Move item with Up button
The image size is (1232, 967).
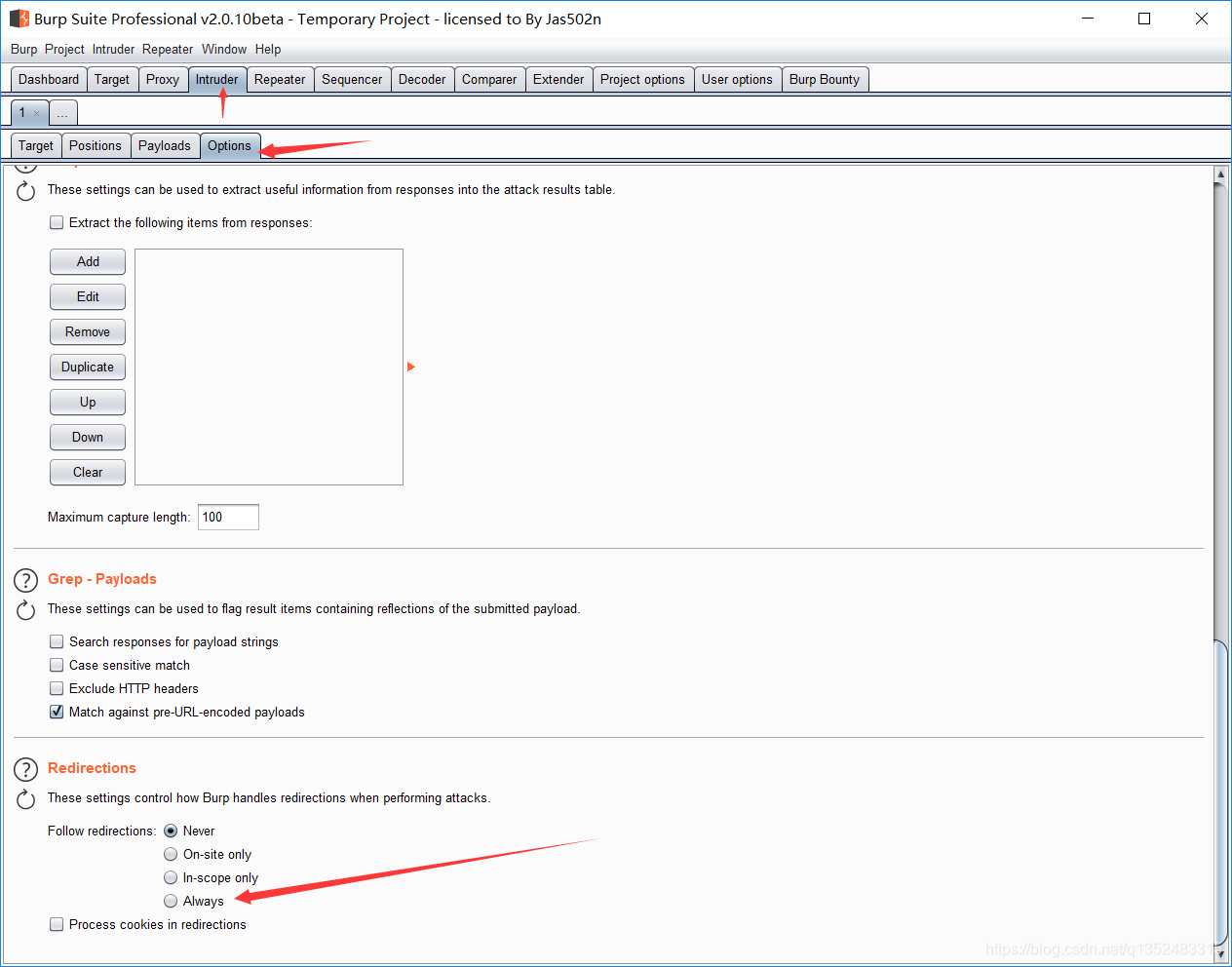pos(88,402)
